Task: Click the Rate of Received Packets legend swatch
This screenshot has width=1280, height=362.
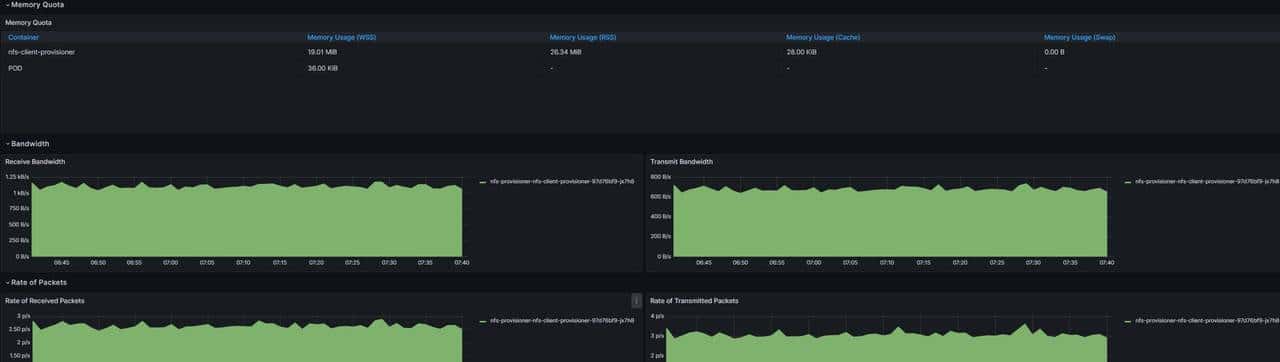Action: click(x=482, y=321)
